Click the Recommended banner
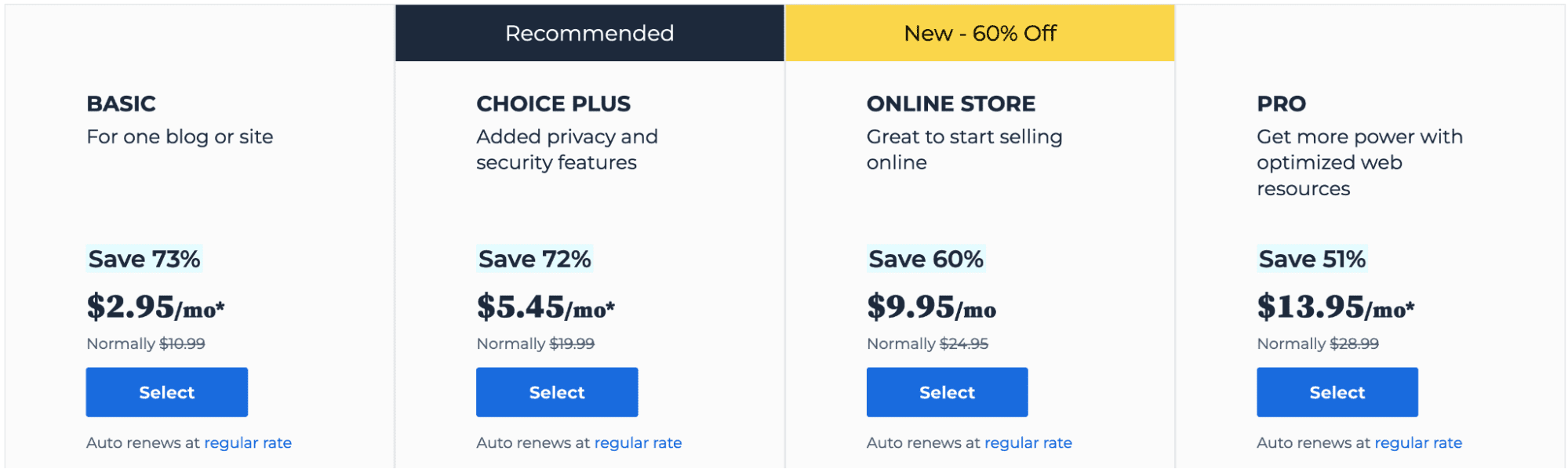The image size is (1568, 469). (589, 33)
